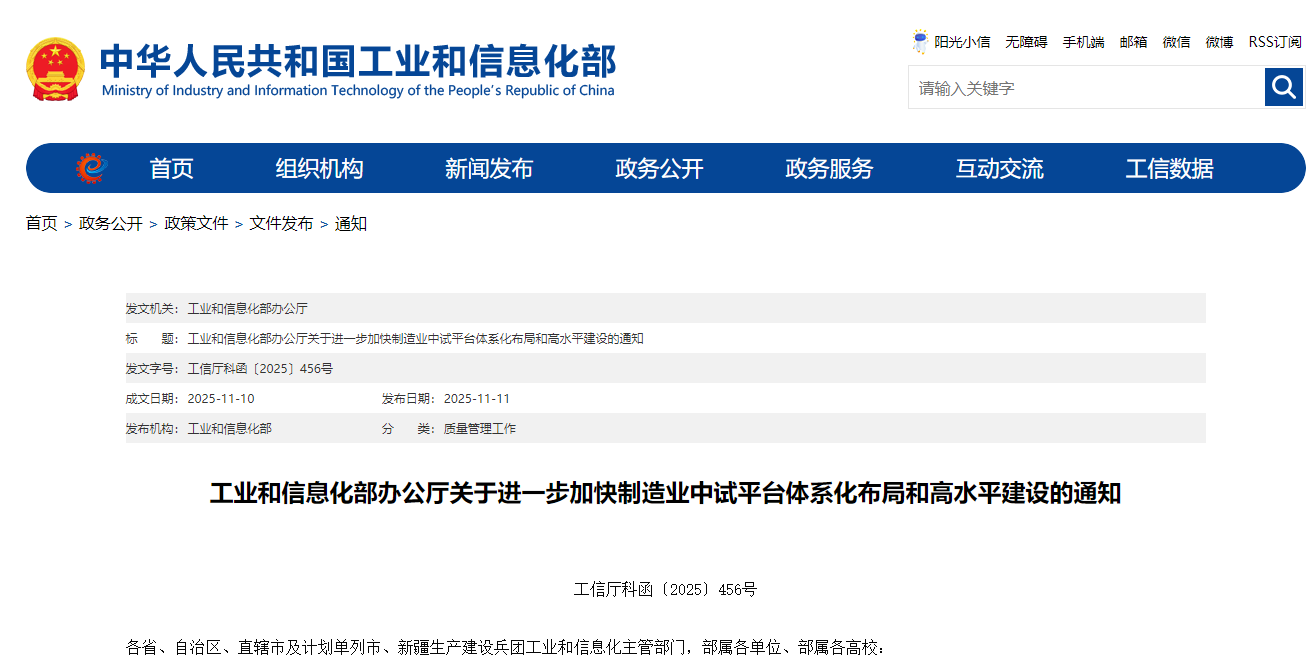Click the gear icon in navigation bar

coord(91,168)
